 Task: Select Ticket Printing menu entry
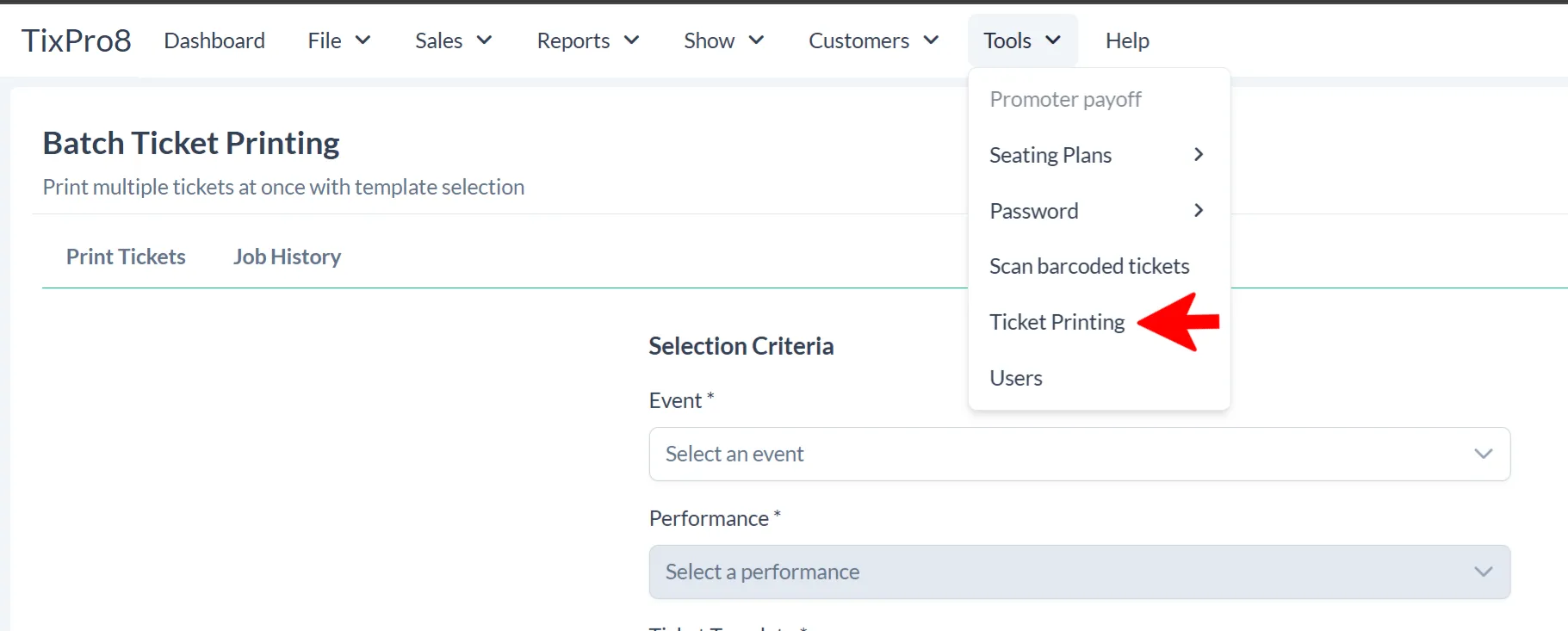1099,322
